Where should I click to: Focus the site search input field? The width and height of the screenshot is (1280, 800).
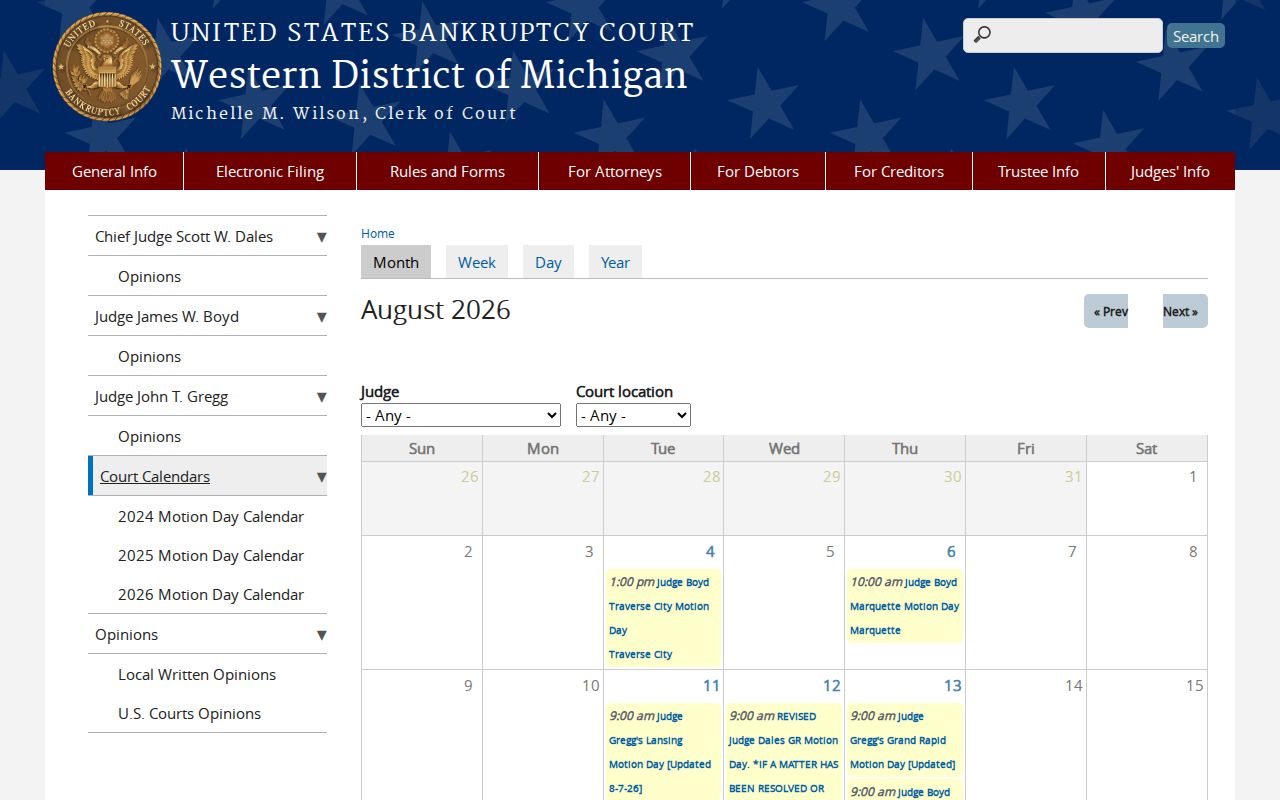point(1063,35)
